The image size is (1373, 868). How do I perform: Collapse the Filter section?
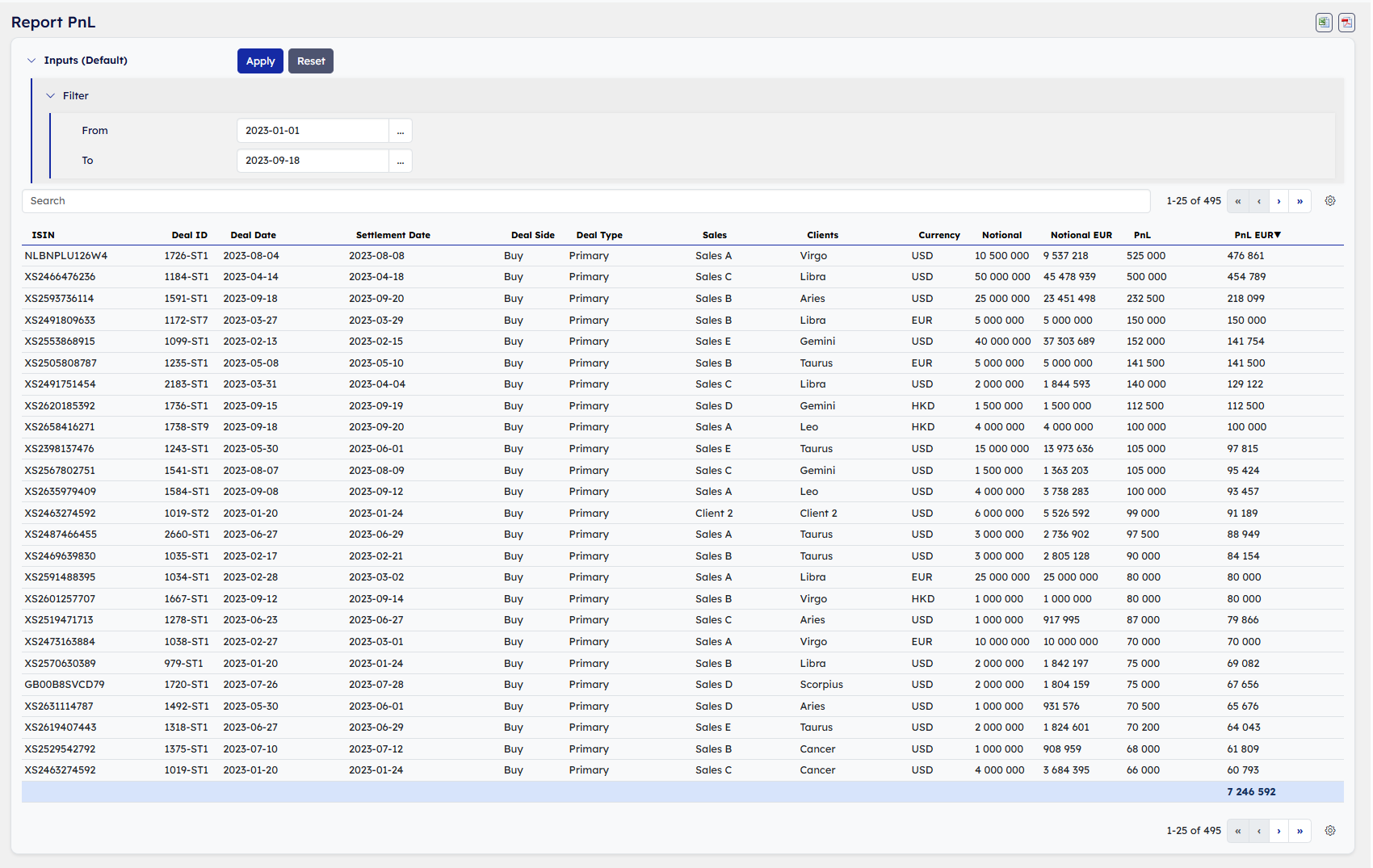pos(51,96)
